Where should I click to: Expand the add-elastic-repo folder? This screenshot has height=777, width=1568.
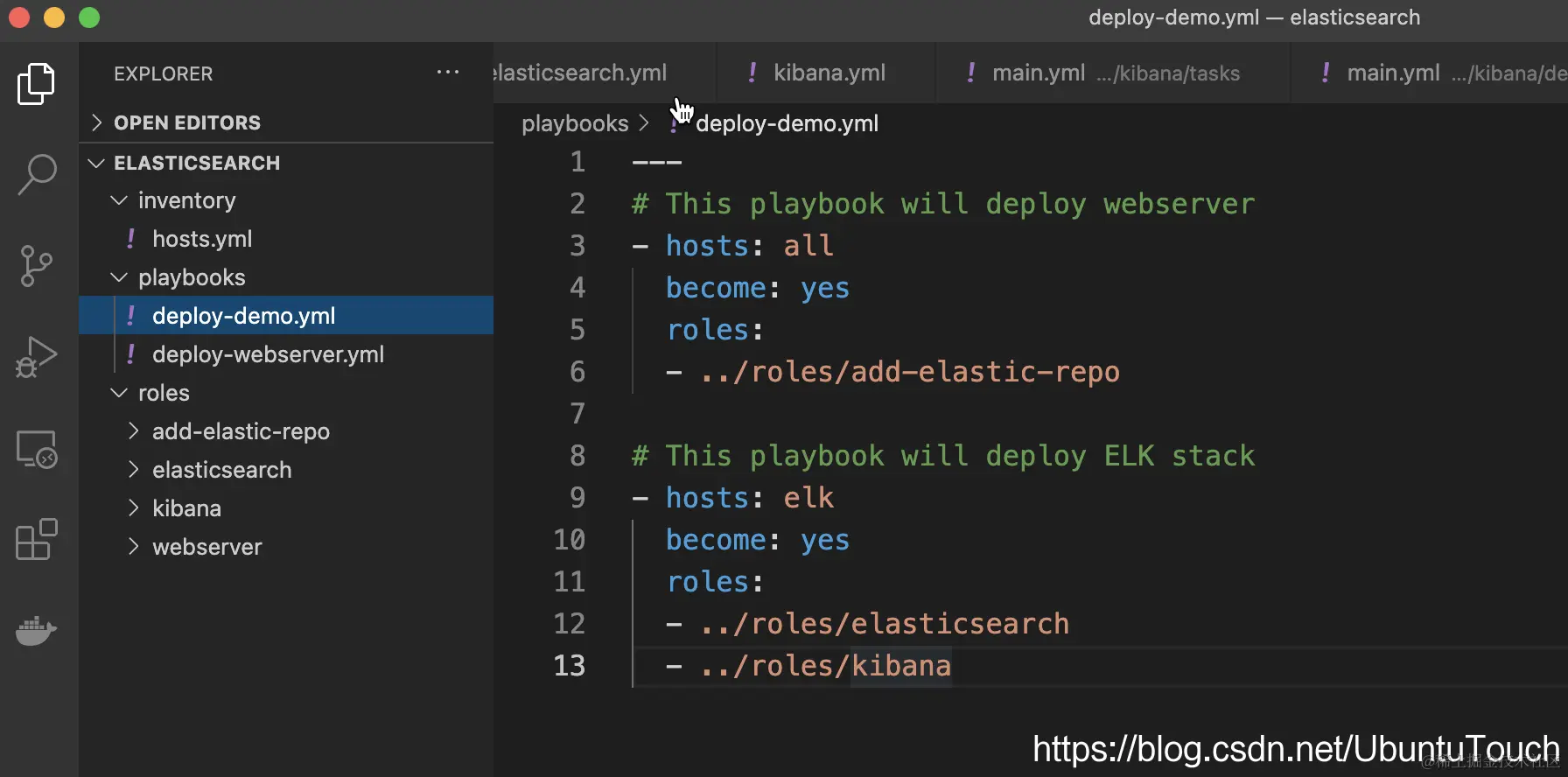click(x=286, y=431)
